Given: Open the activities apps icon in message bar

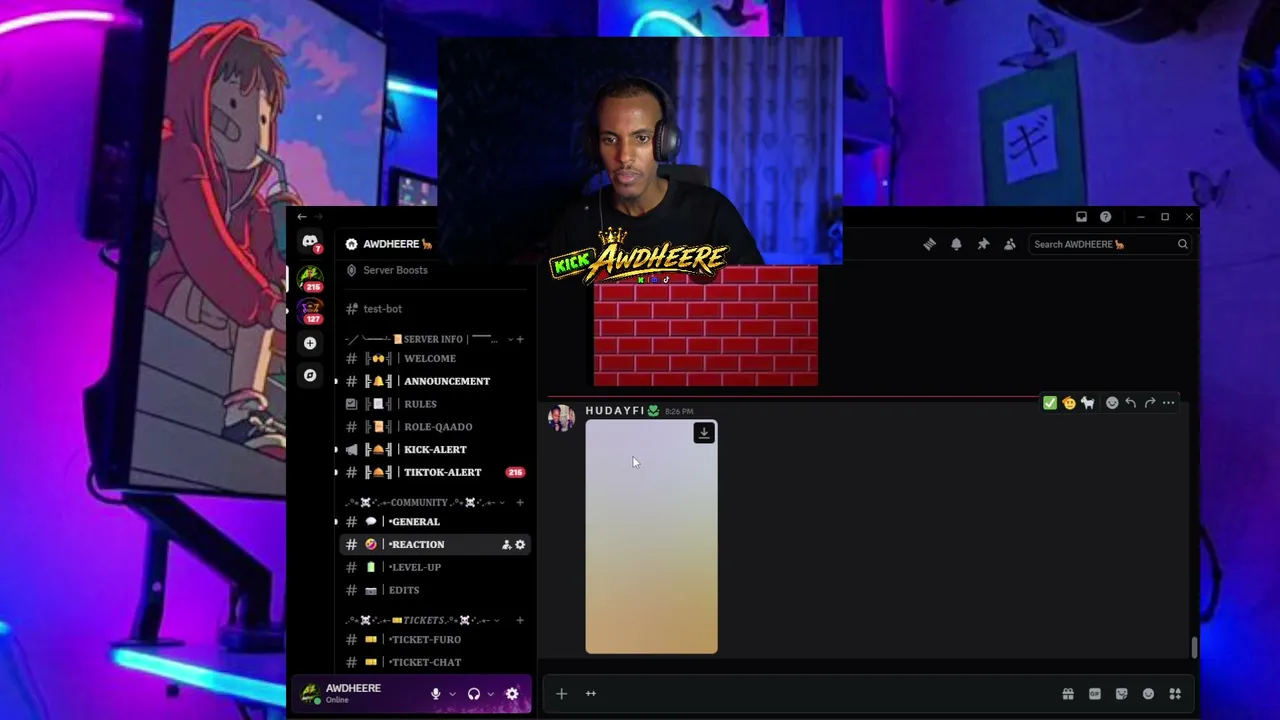Looking at the screenshot, I should click(1175, 694).
